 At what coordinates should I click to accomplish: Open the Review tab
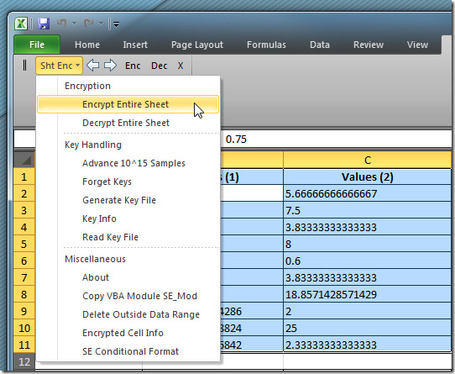368,45
